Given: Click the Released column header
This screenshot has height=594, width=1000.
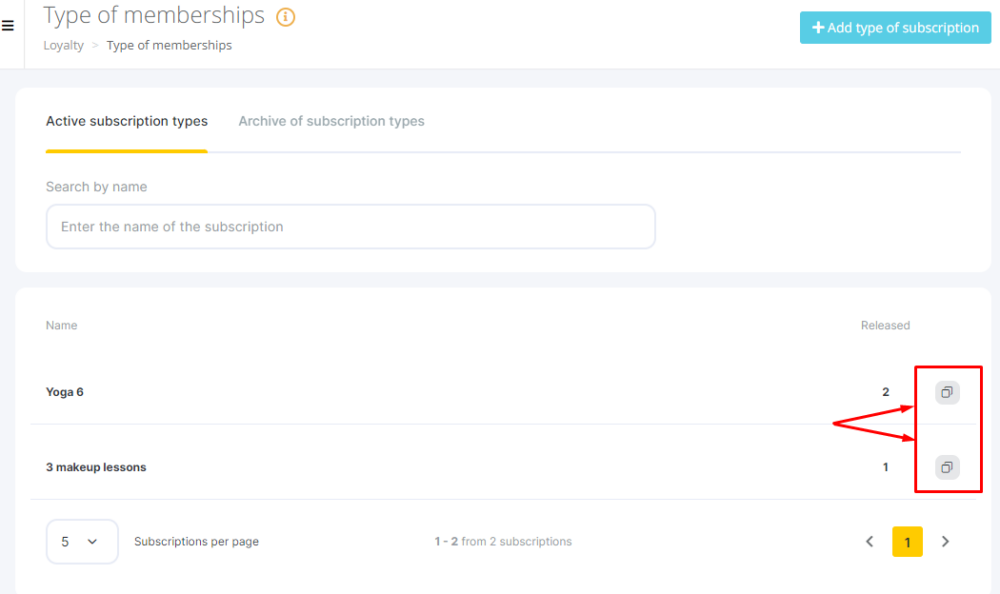Looking at the screenshot, I should [885, 325].
